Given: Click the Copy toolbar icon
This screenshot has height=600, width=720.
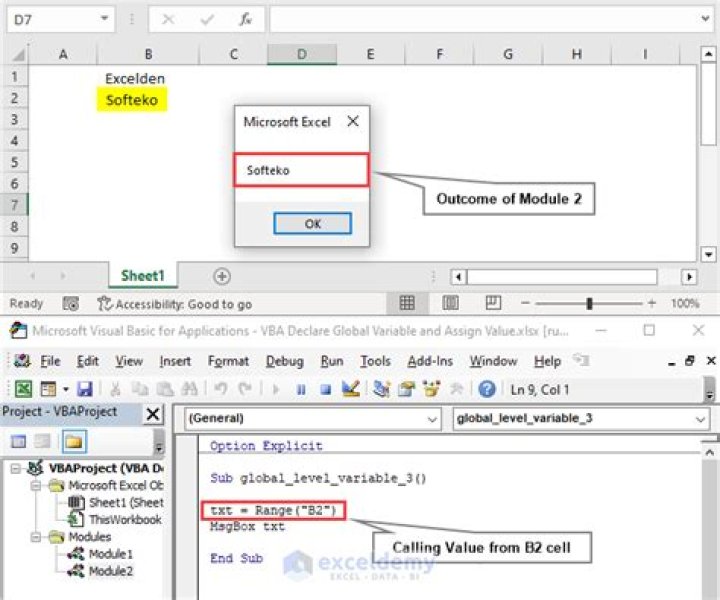Looking at the screenshot, I should [140, 389].
